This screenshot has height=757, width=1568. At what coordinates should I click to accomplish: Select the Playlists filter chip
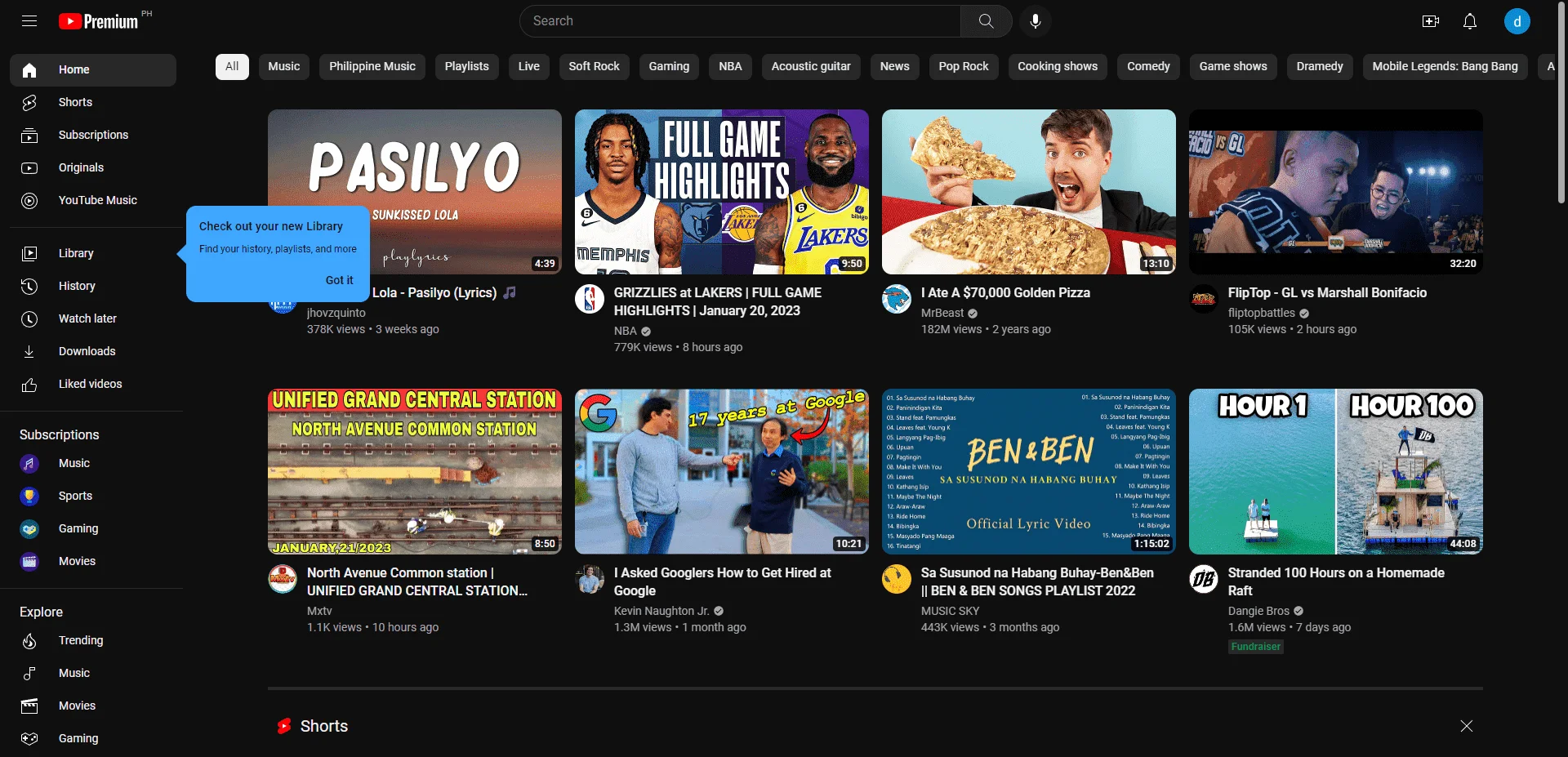point(467,67)
